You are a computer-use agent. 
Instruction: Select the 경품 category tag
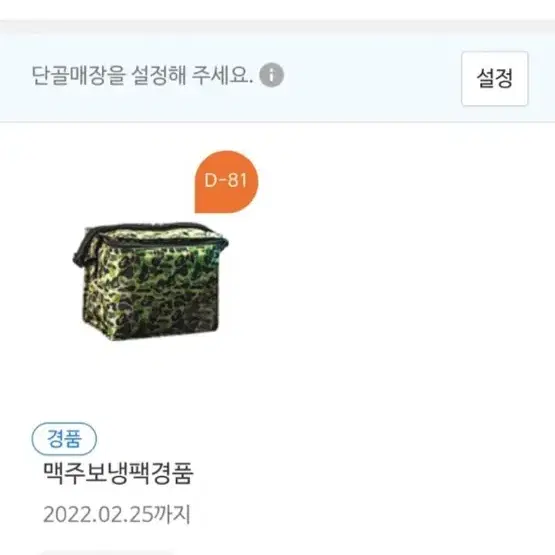pyautogui.click(x=64, y=439)
